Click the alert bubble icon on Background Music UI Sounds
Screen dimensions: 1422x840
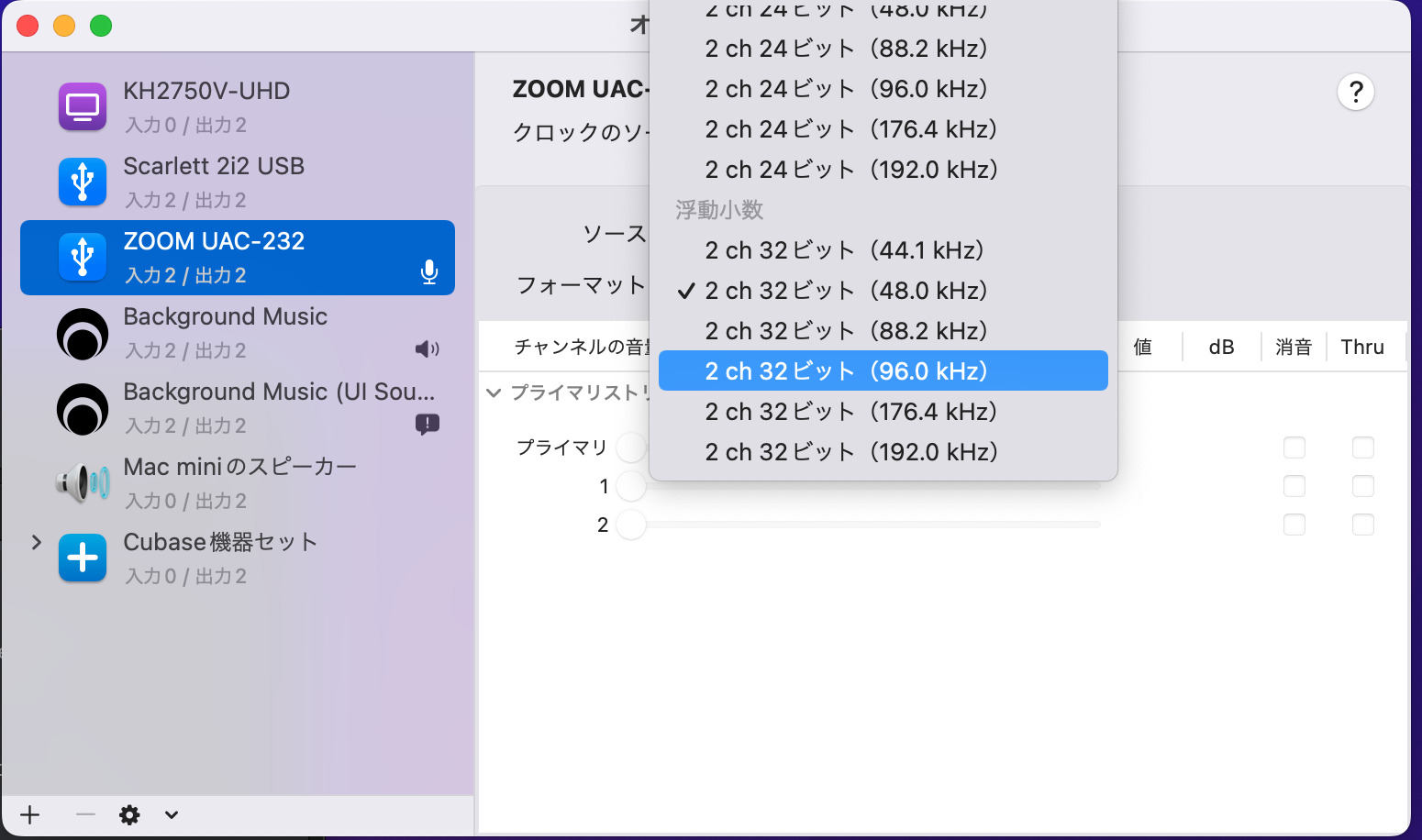[428, 424]
